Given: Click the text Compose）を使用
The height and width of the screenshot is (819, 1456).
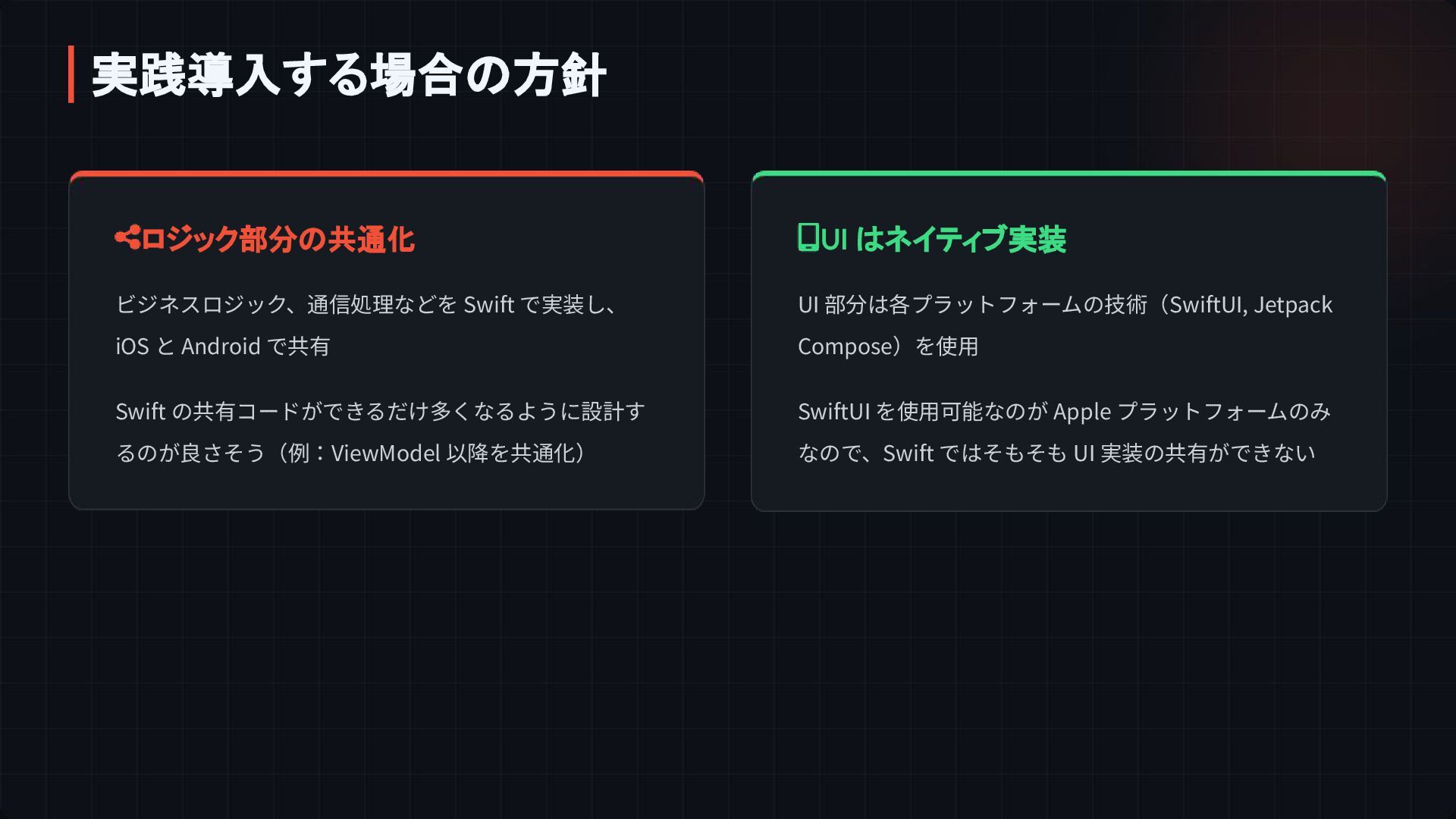Looking at the screenshot, I should [887, 347].
